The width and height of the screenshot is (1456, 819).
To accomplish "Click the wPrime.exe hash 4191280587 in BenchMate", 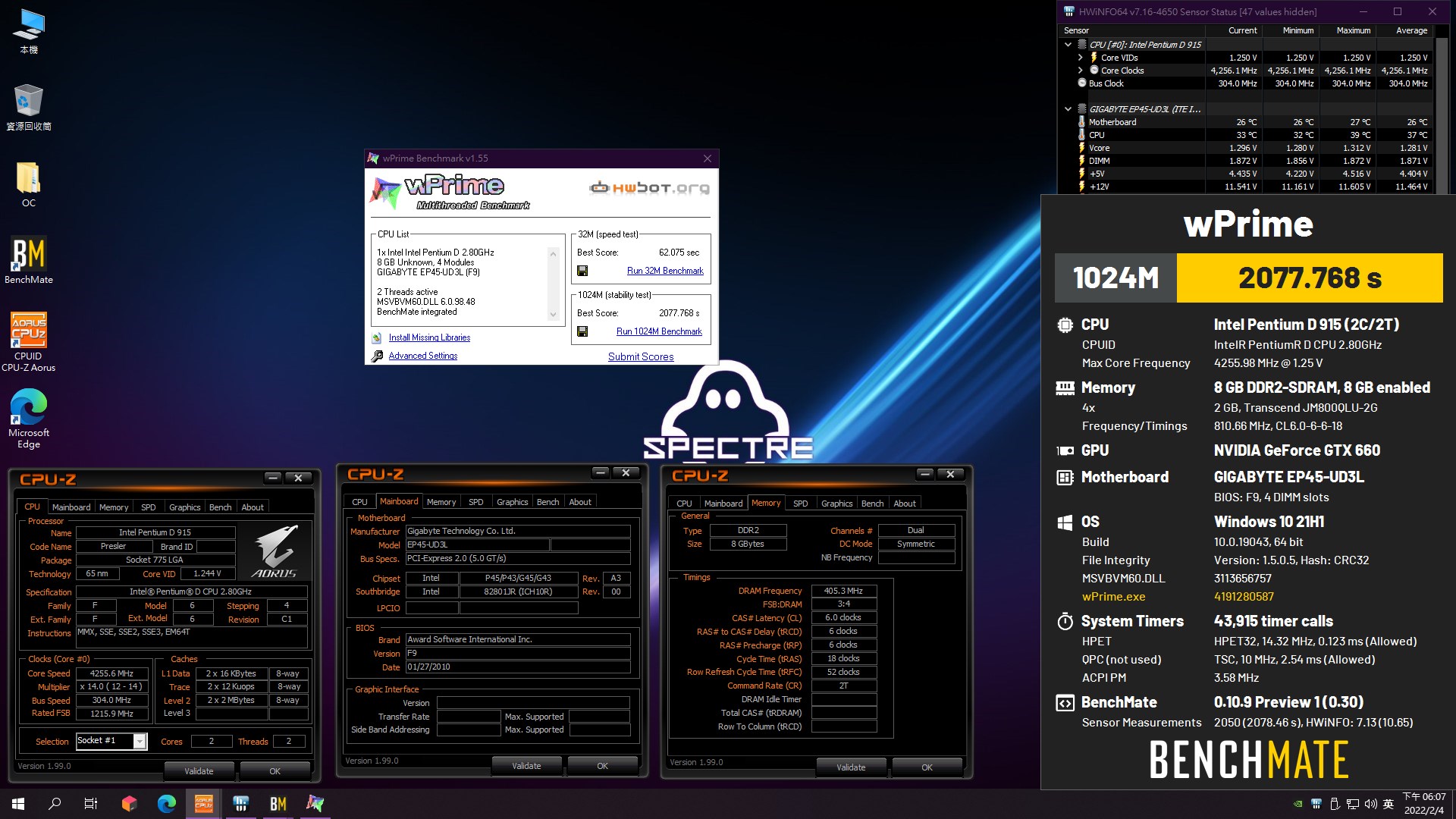I will point(1244,597).
